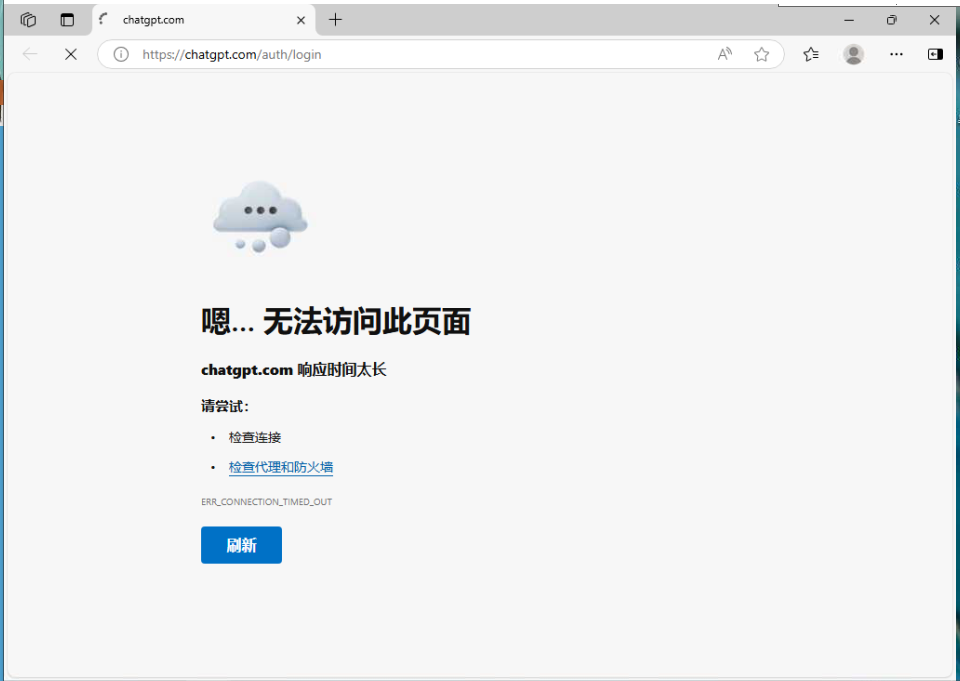Image resolution: width=960 pixels, height=681 pixels.
Task: Open the Favorites list icon
Action: tap(811, 55)
